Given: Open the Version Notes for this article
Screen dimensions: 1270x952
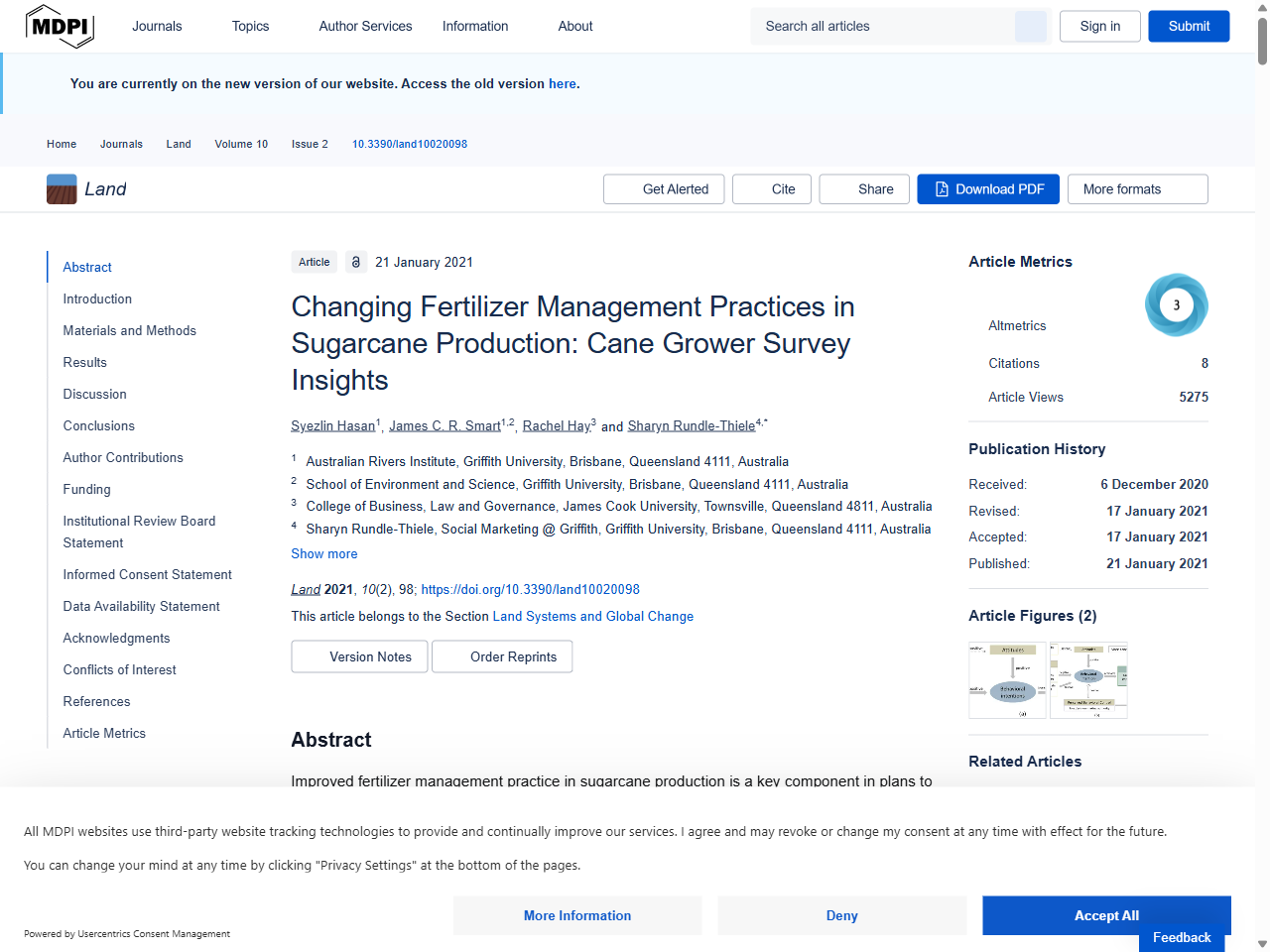Looking at the screenshot, I should (358, 655).
